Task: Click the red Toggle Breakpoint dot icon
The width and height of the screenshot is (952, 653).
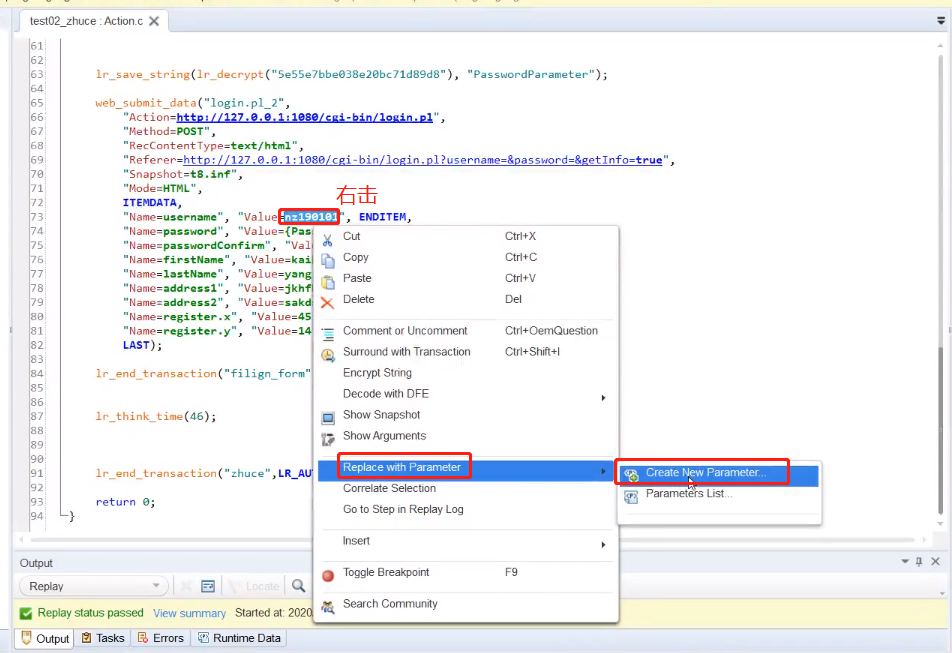Action: (x=328, y=575)
